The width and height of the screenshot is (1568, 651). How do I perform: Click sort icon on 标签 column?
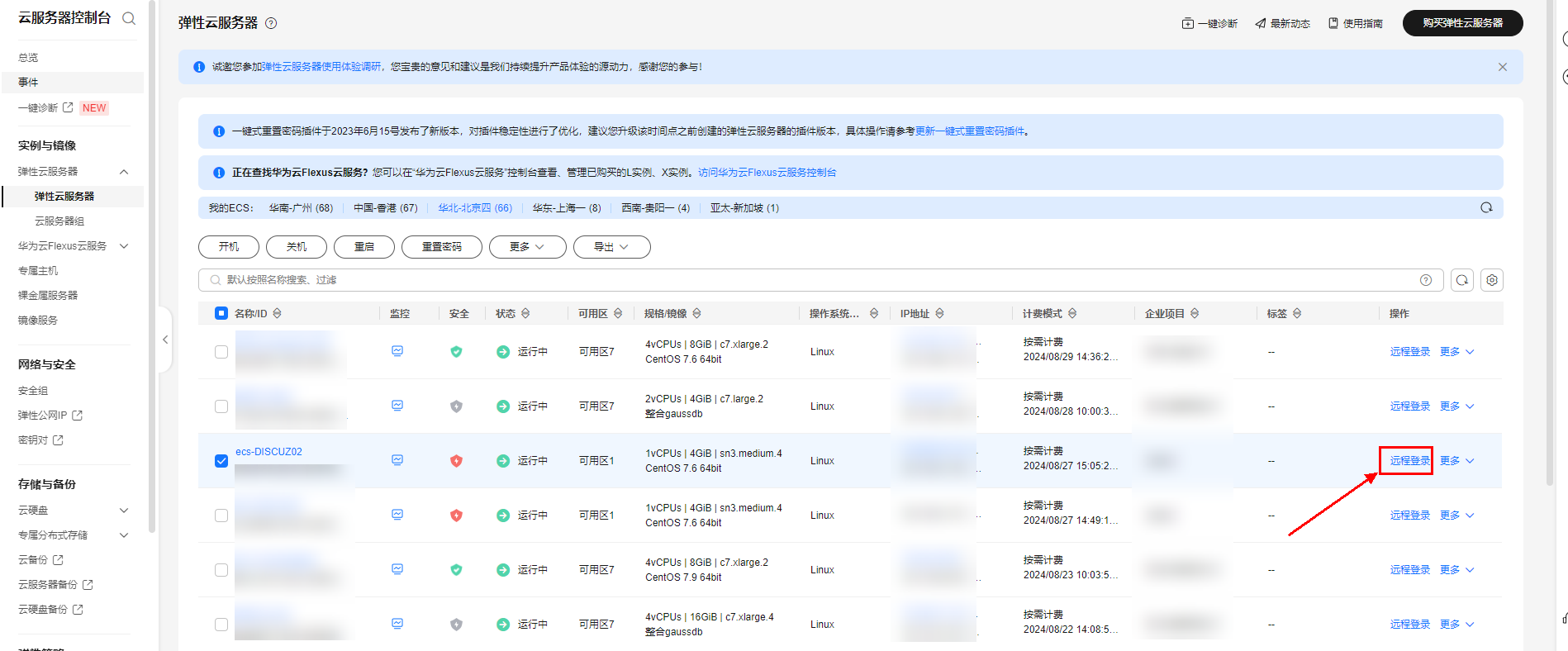pos(1297,314)
